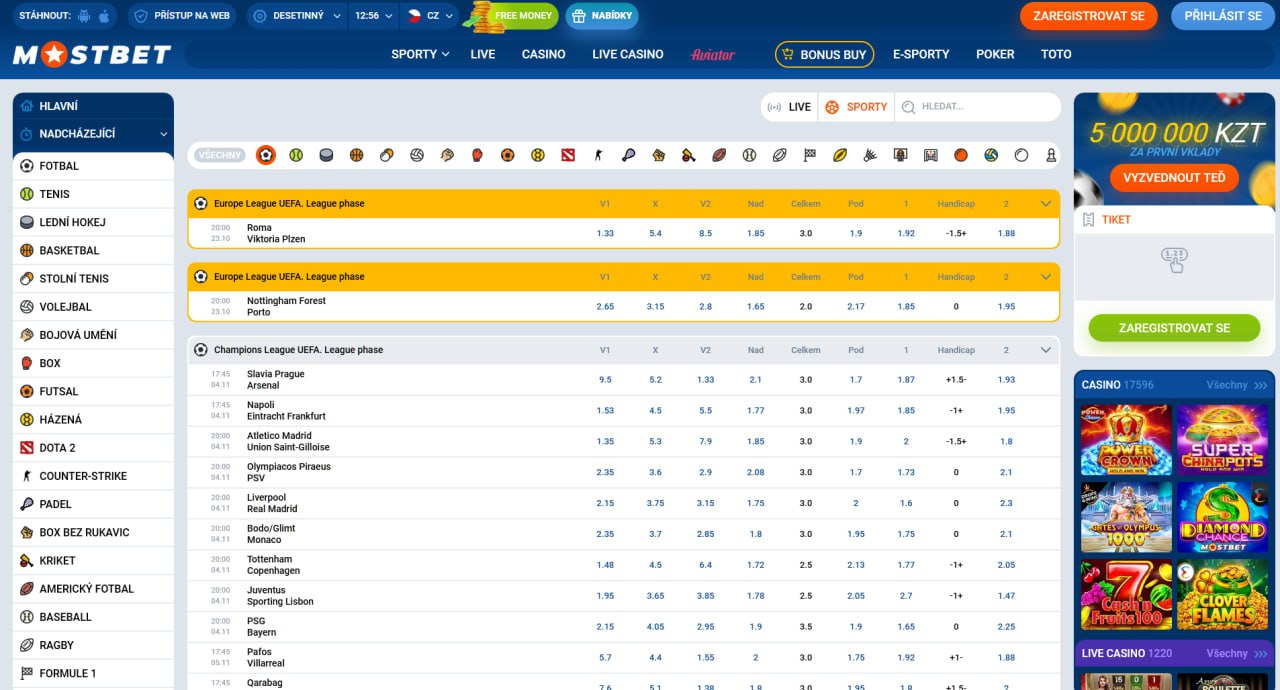The height and width of the screenshot is (690, 1280).
Task: Open Ragby in the left sidebar
Action: point(93,645)
